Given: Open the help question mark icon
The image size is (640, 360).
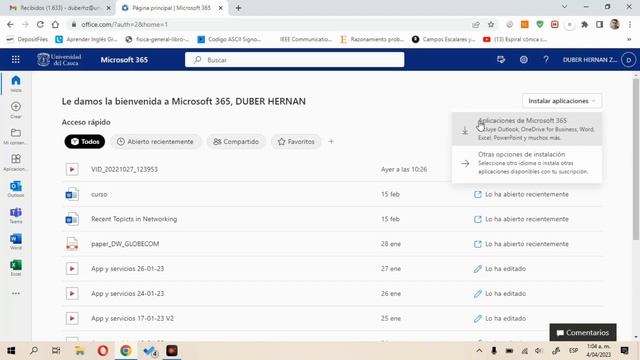Looking at the screenshot, I should click(x=546, y=60).
